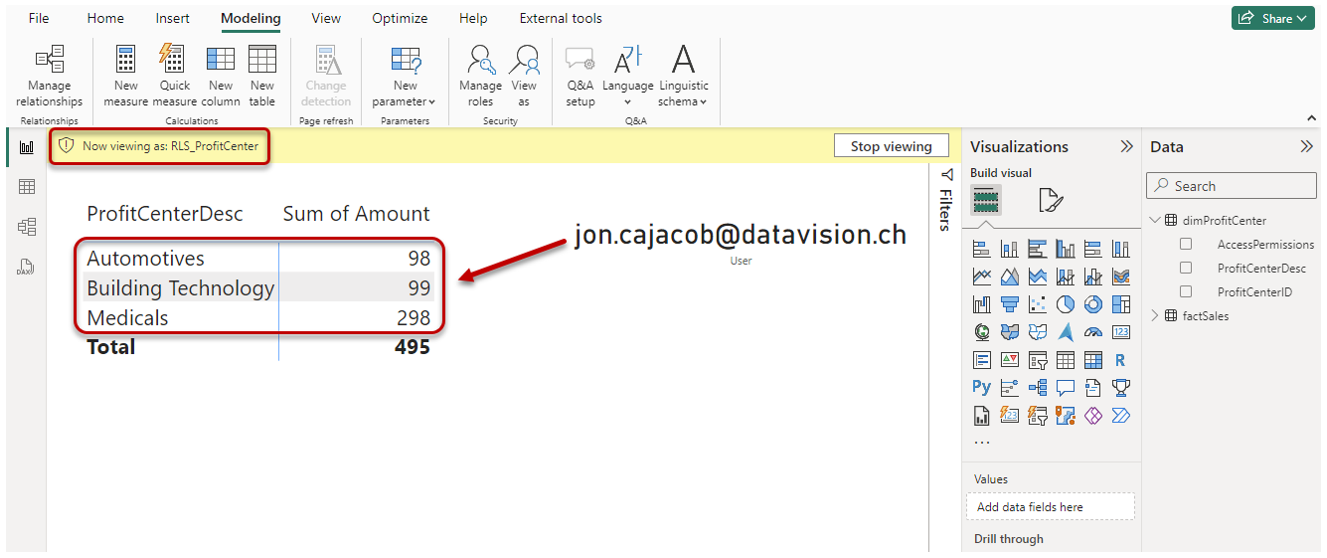Switch to the Optimize ribbon tab
Screen dimensions: 1327x558
coord(399,18)
